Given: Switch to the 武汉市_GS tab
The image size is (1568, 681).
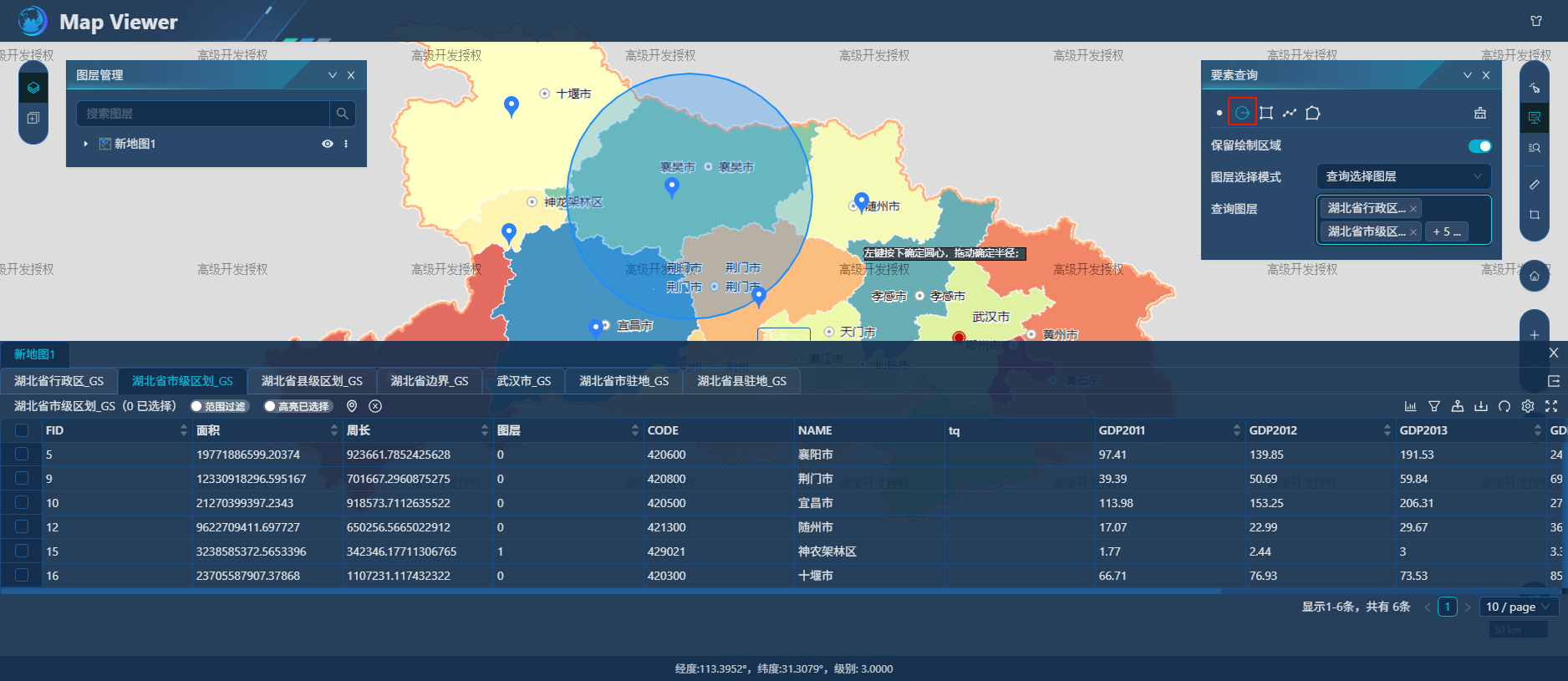Looking at the screenshot, I should (524, 381).
